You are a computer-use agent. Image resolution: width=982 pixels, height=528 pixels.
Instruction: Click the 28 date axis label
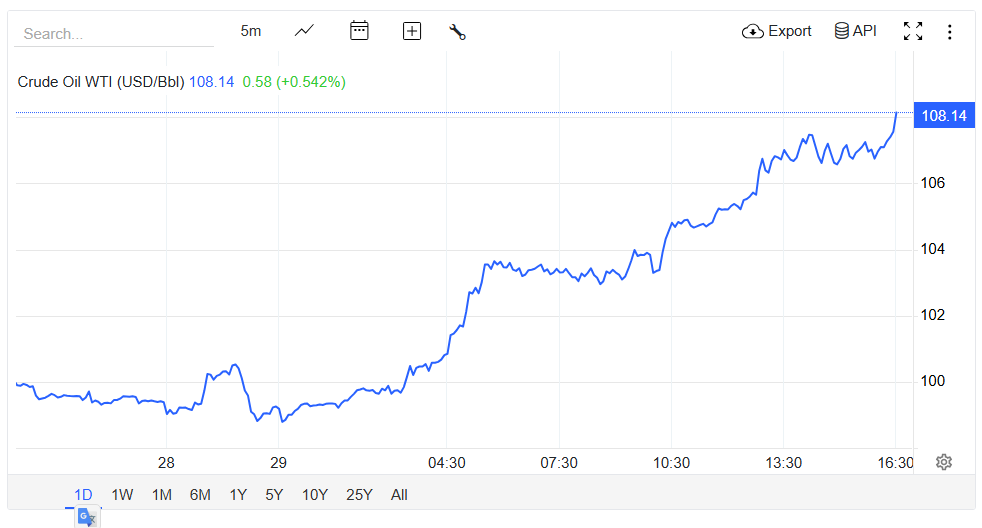[x=166, y=463]
